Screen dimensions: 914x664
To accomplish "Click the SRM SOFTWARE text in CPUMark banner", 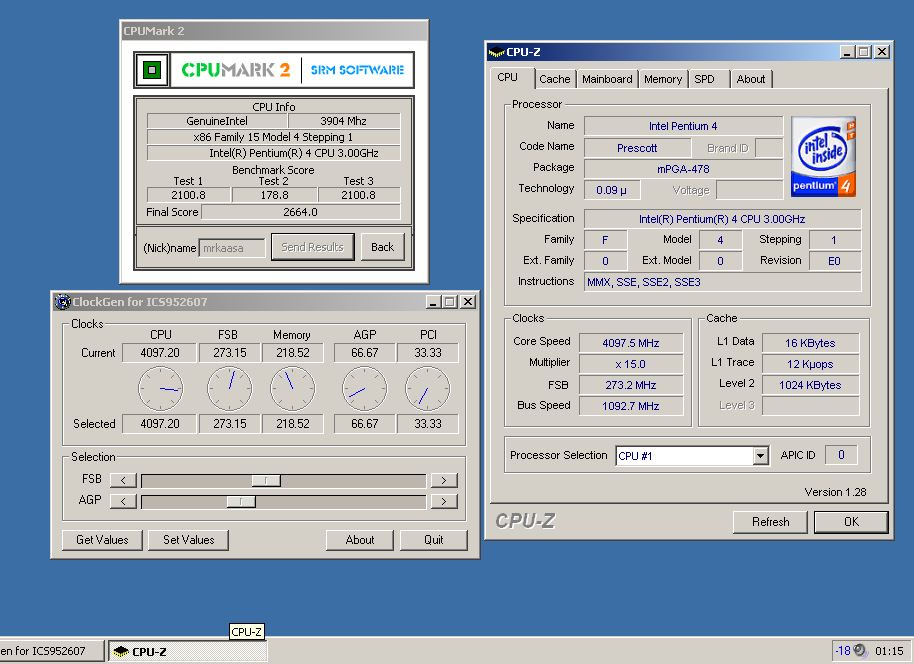I will pos(357,70).
